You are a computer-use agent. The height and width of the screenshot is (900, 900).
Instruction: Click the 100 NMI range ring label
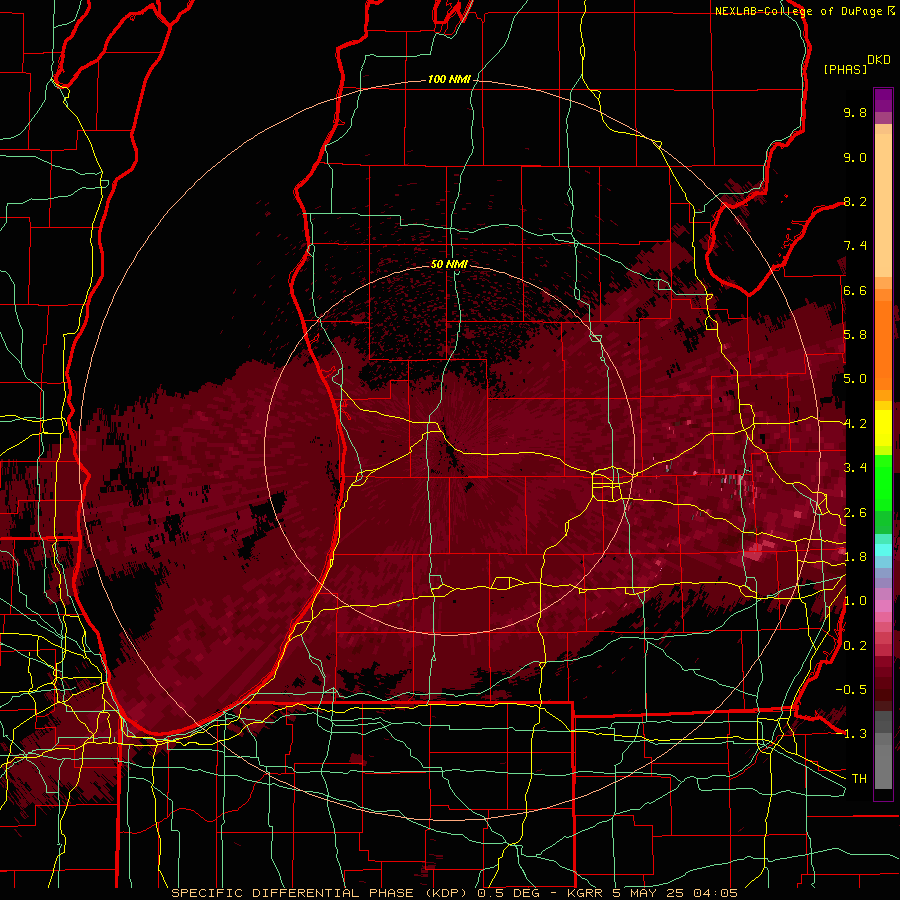click(x=449, y=79)
